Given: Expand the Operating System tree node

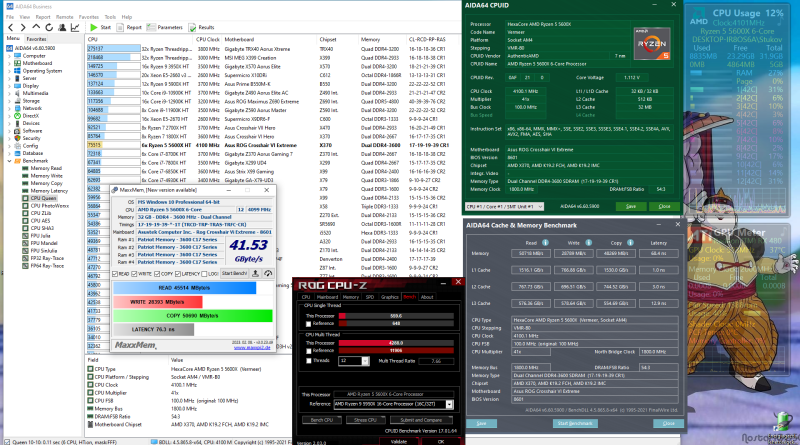Looking at the screenshot, I should coord(9,71).
